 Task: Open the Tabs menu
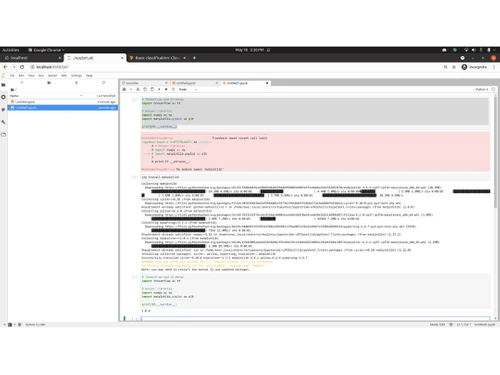click(x=64, y=76)
